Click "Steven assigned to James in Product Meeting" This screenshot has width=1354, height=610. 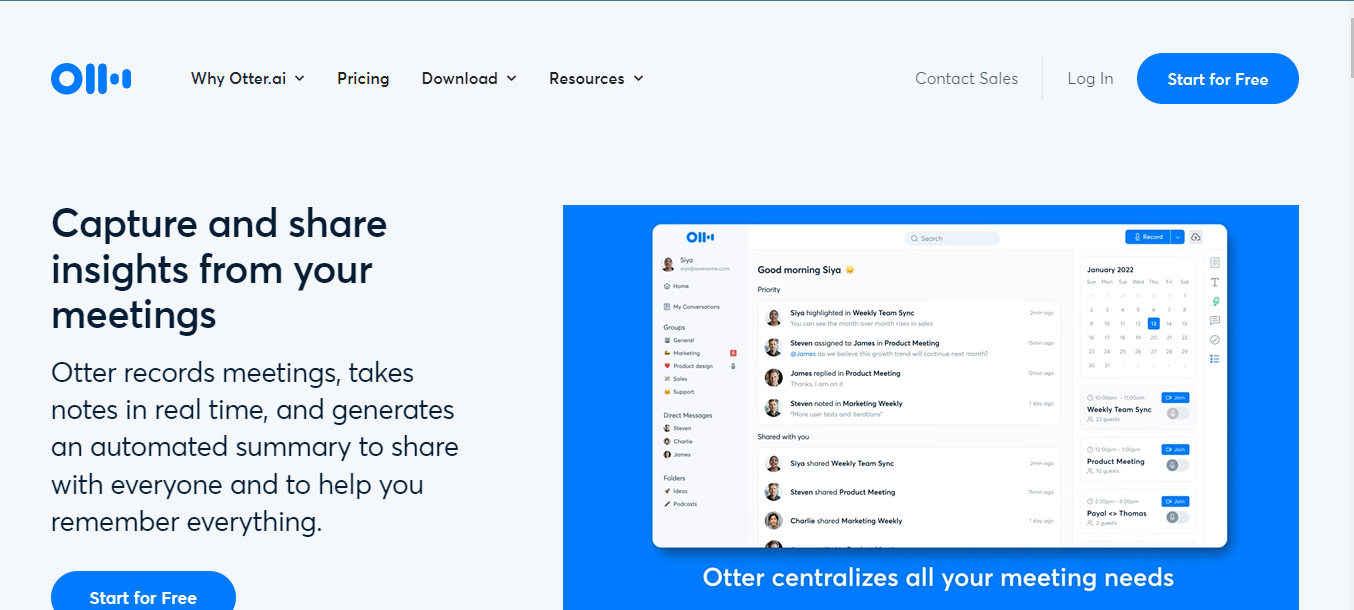tap(908, 348)
